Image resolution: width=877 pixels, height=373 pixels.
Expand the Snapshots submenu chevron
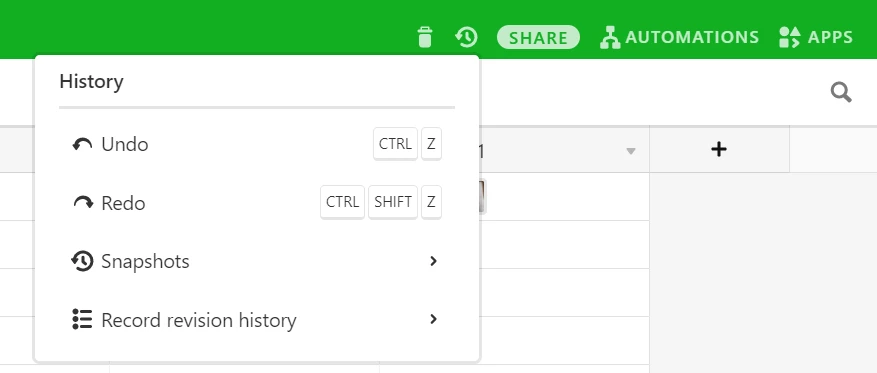433,261
